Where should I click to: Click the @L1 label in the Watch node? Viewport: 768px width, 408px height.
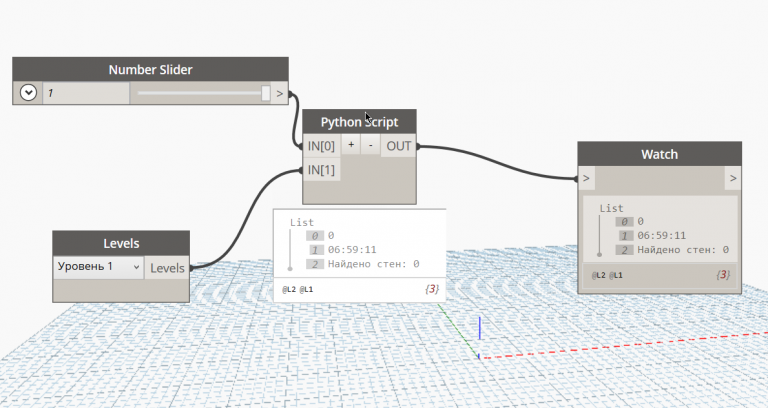pyautogui.click(x=616, y=275)
